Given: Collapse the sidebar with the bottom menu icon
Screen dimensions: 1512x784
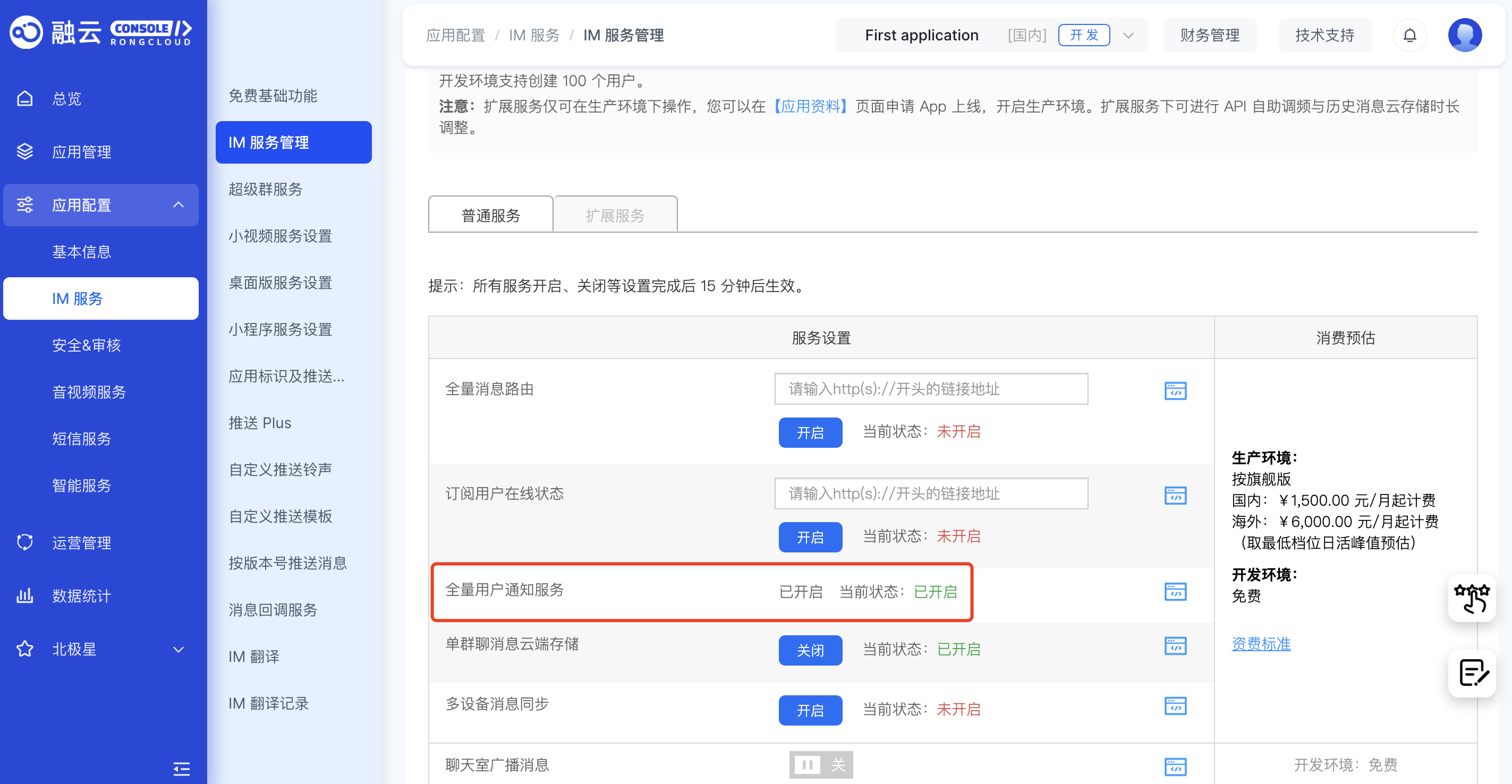Looking at the screenshot, I should [181, 768].
